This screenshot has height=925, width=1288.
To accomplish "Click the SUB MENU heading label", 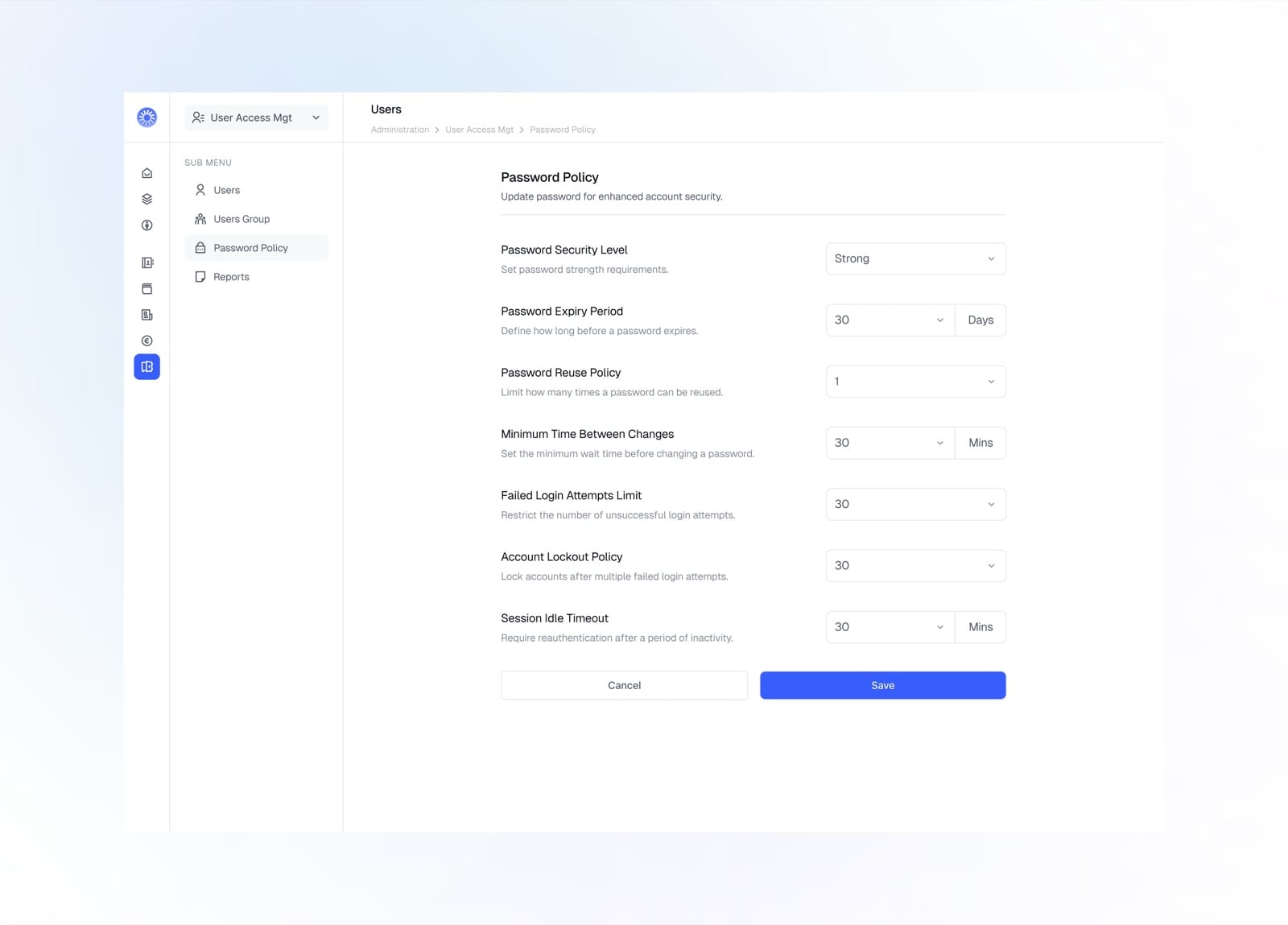I will tap(208, 163).
